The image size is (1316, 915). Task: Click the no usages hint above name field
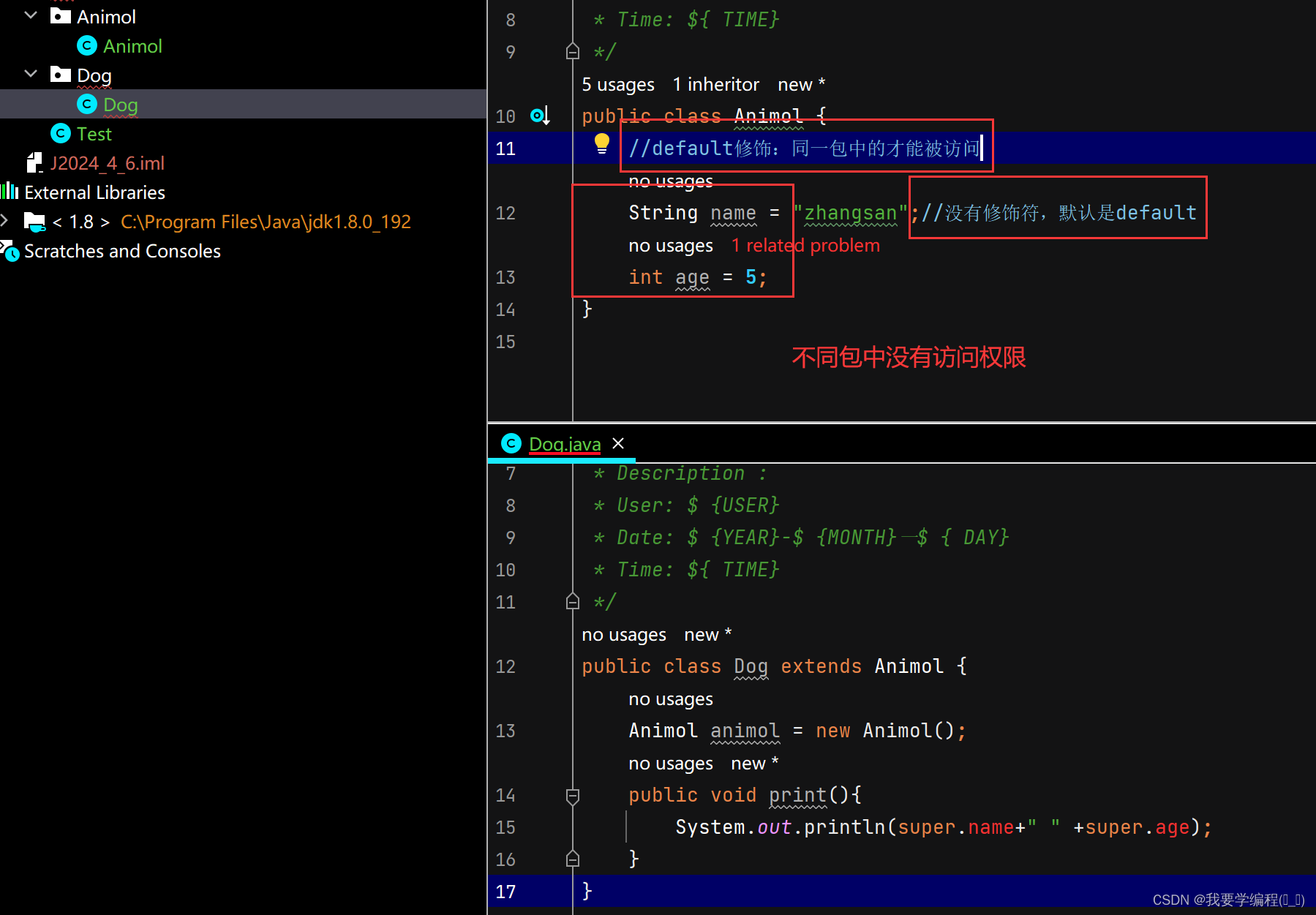(x=671, y=181)
